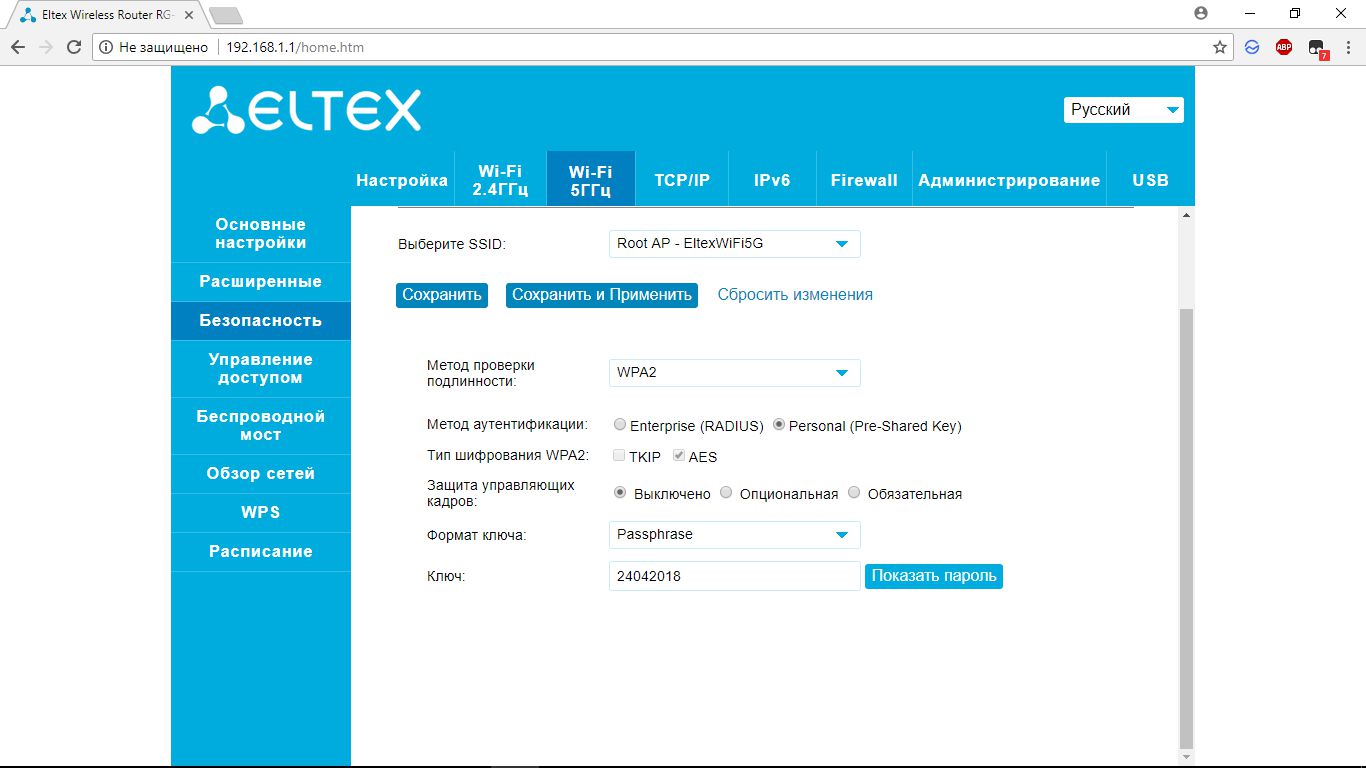This screenshot has width=1366, height=768.
Task: Open Основные настройки in sidebar
Action: pos(261,234)
